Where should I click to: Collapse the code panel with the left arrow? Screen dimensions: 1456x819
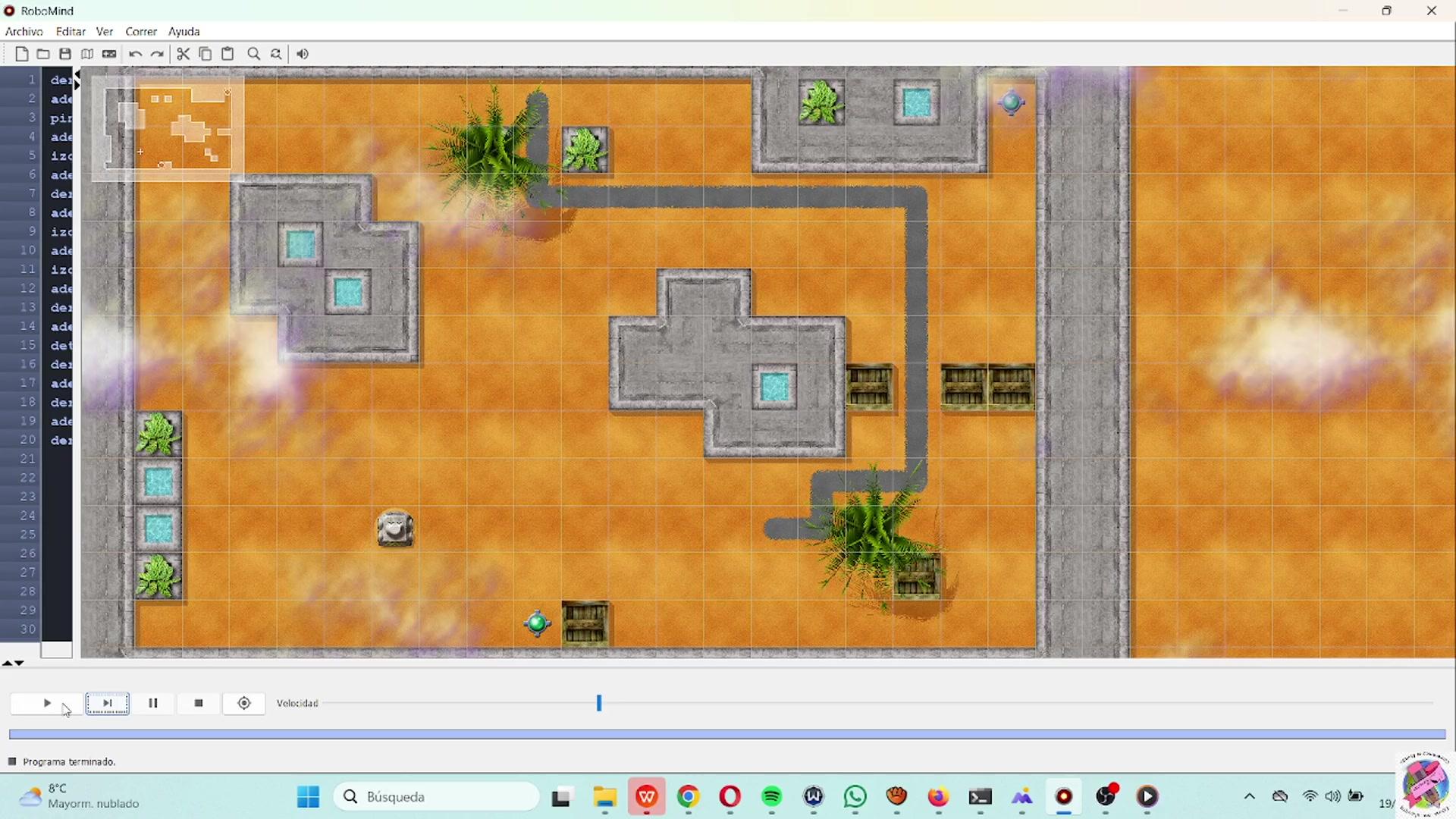point(77,74)
